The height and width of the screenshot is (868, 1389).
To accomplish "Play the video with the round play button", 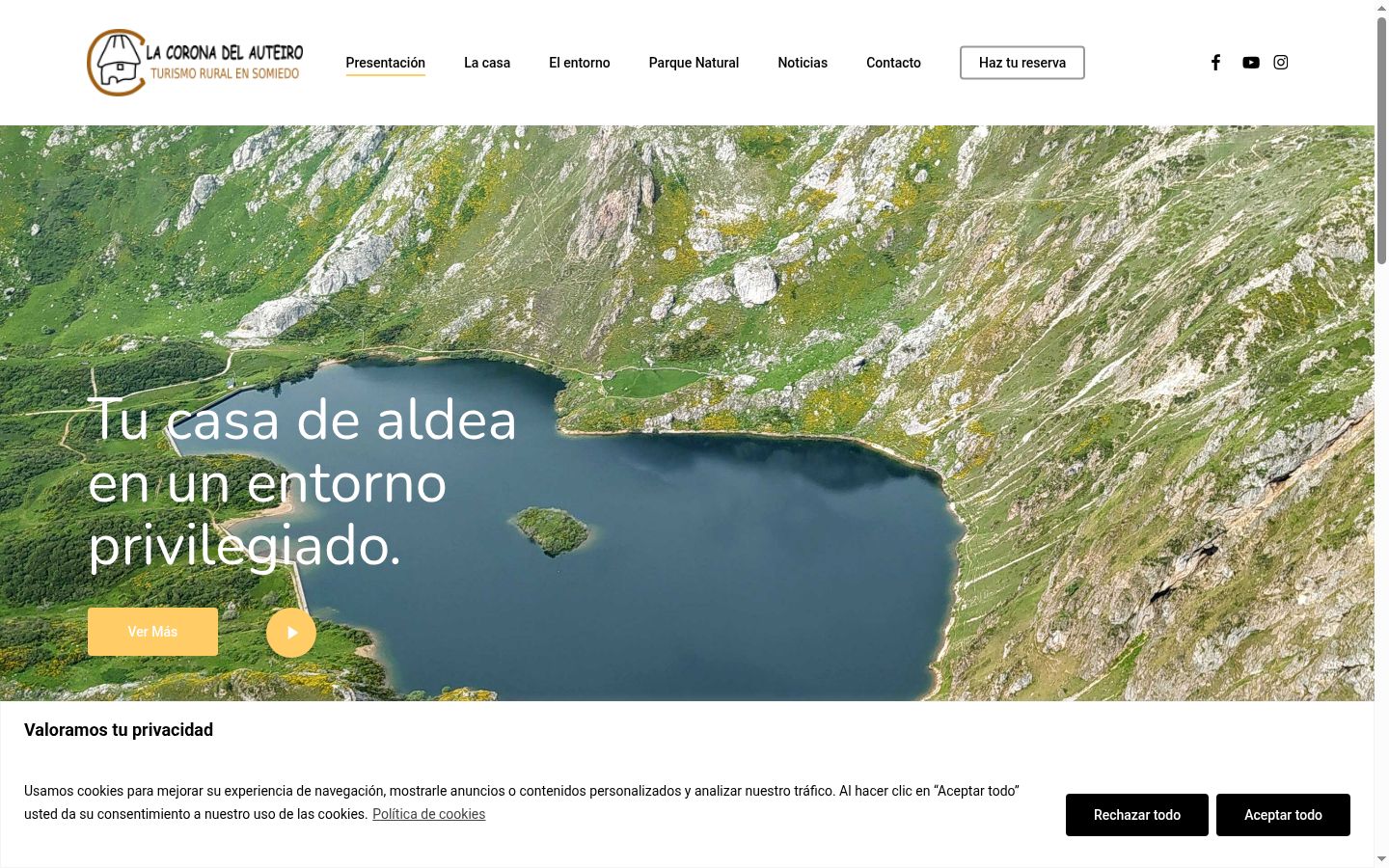I will coord(291,633).
